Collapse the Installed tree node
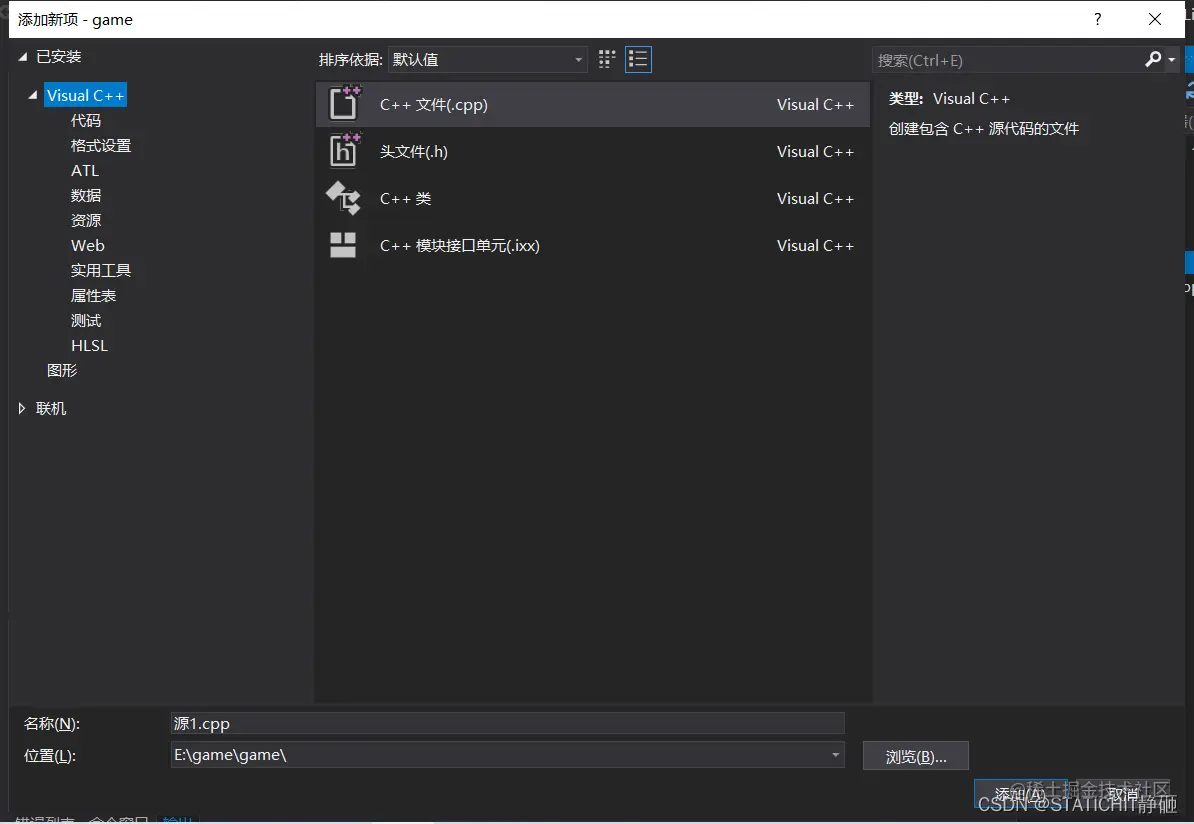This screenshot has width=1194, height=824. [x=23, y=56]
